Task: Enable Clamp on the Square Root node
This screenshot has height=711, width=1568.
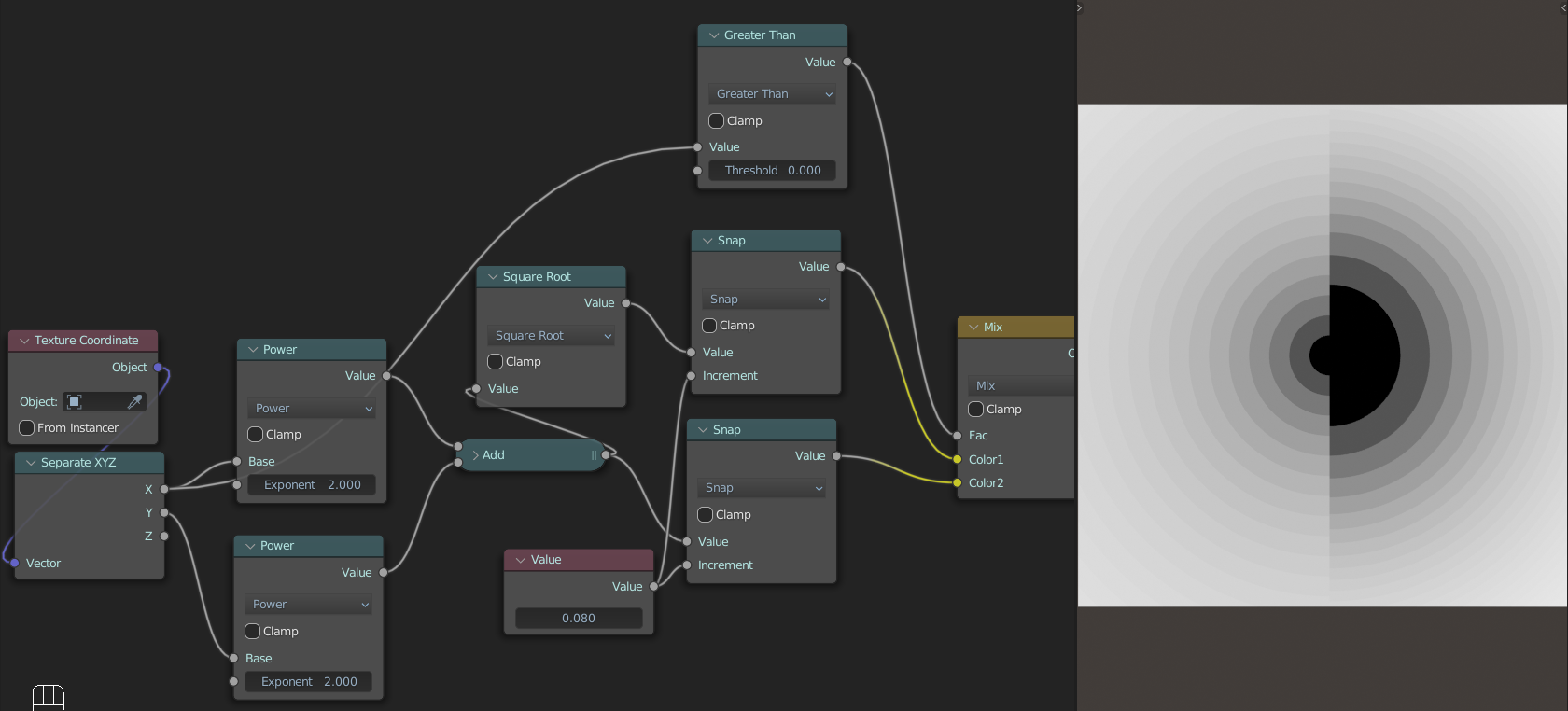Action: [x=496, y=362]
